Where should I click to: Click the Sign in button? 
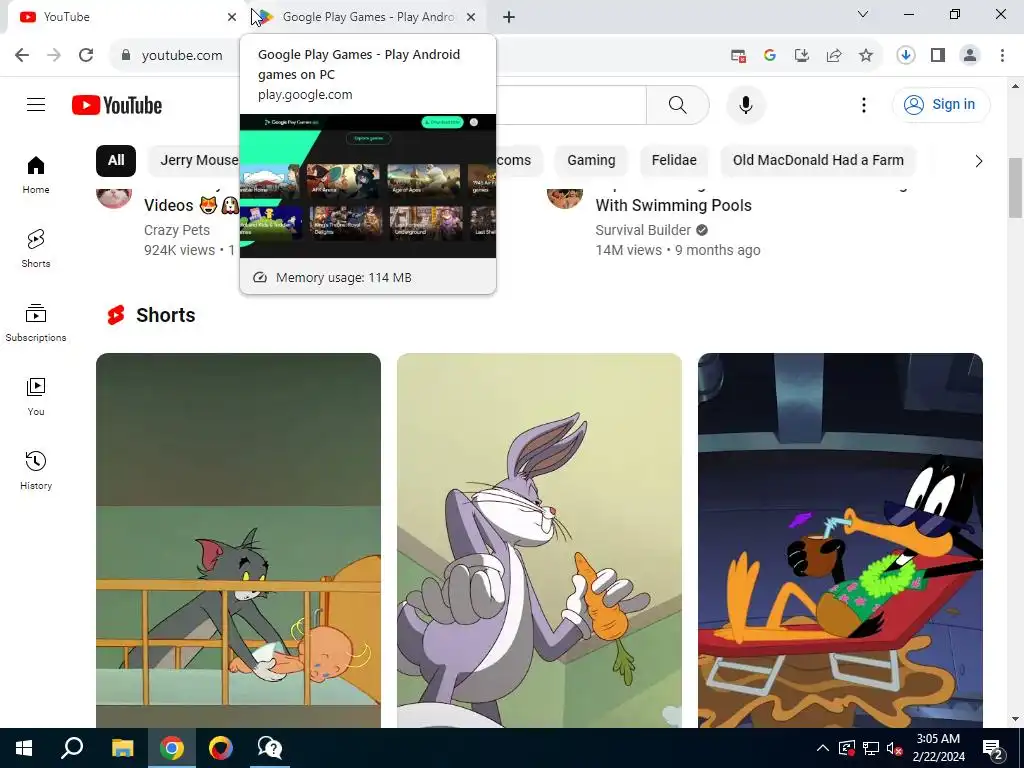[940, 104]
